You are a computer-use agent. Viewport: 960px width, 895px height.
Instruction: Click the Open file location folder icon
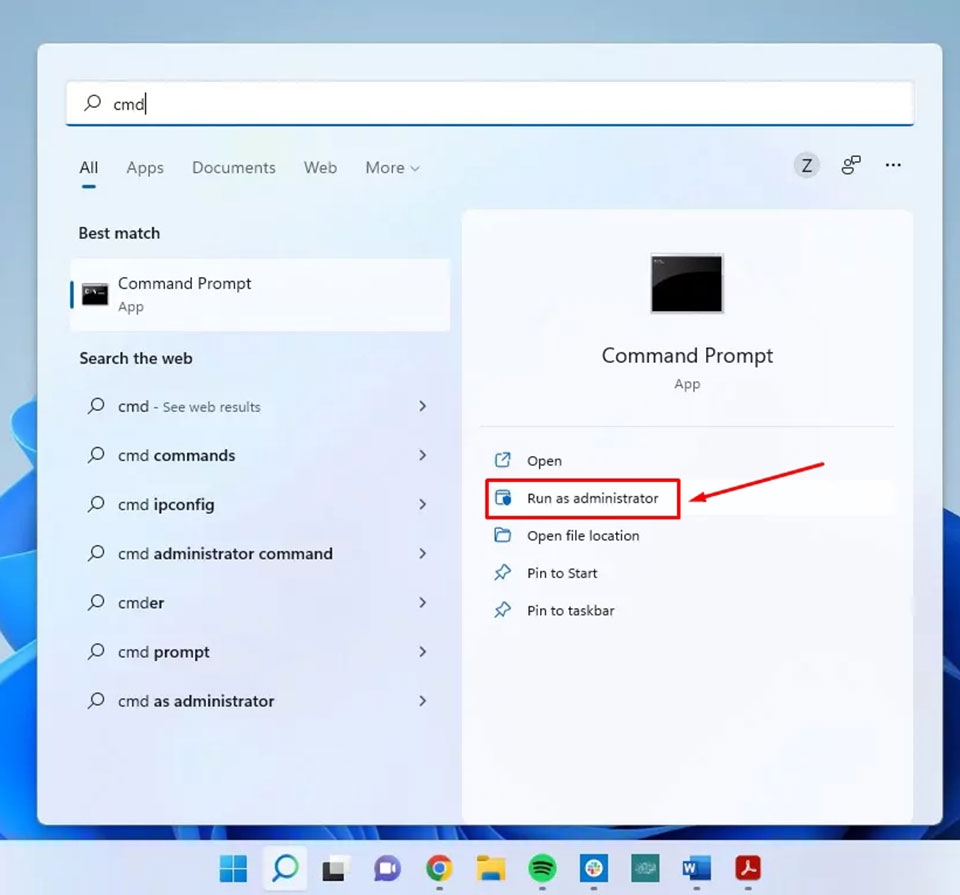point(503,535)
